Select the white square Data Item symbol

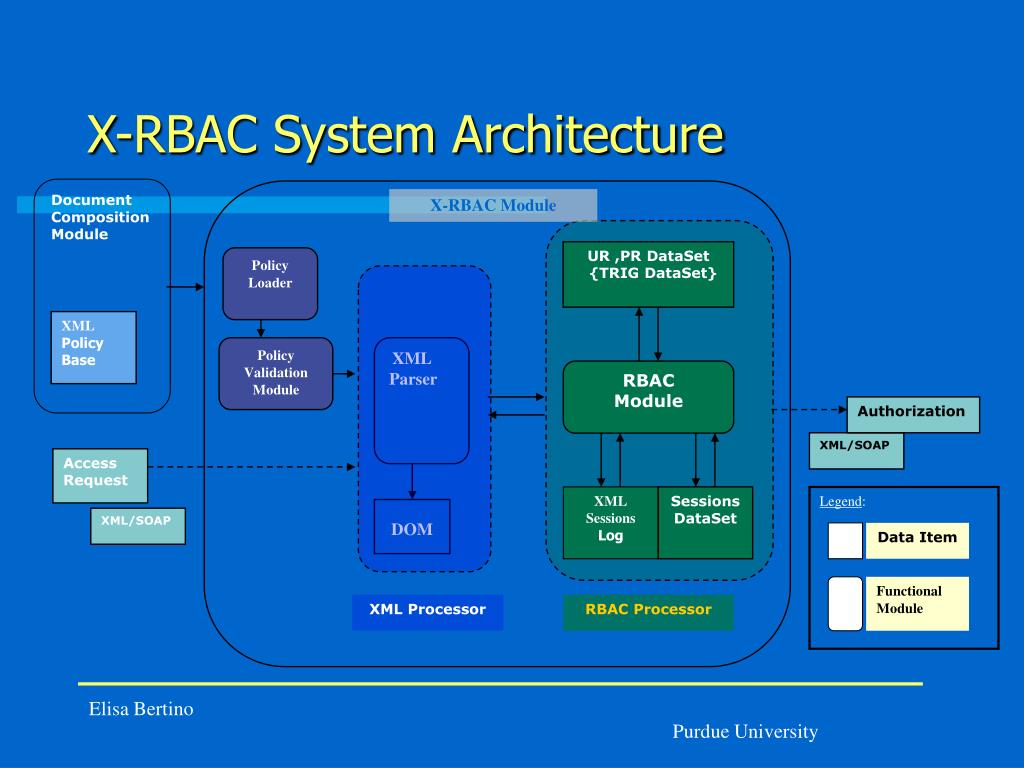845,540
